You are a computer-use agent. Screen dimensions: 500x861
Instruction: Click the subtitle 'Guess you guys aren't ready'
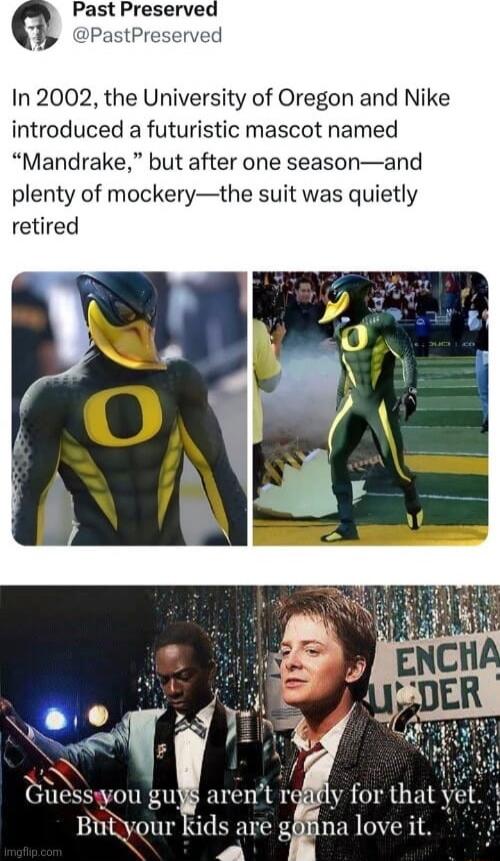pyautogui.click(x=254, y=808)
